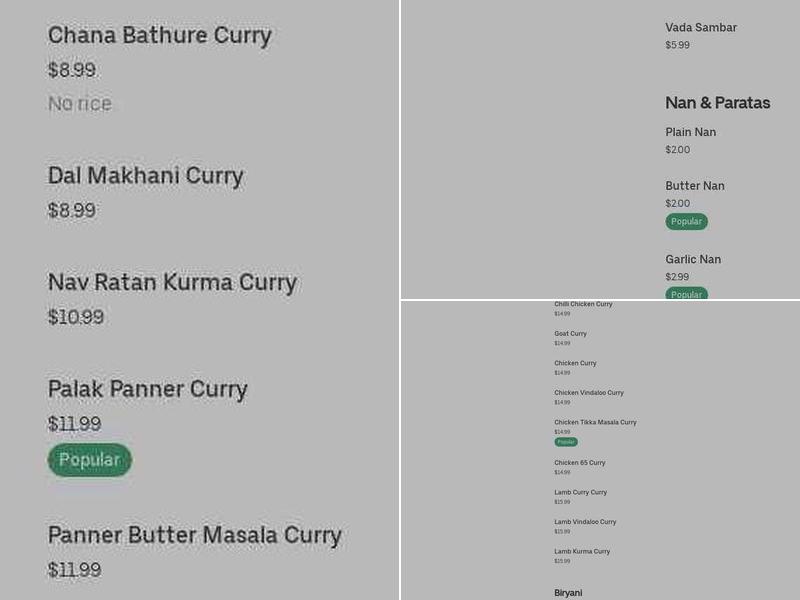Choose the Butter Nan item

pyautogui.click(x=695, y=186)
